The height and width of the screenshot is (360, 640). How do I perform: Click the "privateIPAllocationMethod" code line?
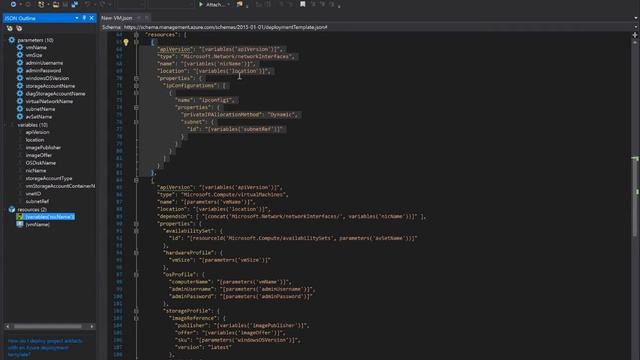(239, 115)
